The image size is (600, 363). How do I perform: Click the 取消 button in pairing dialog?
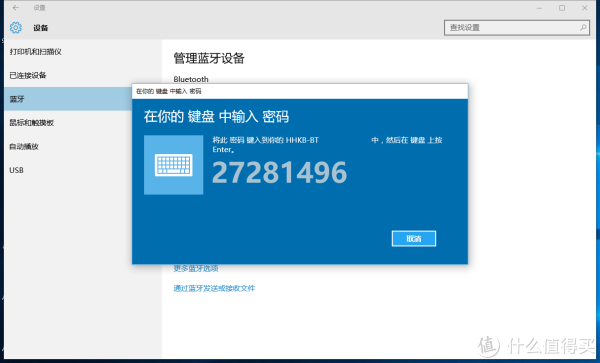[414, 239]
